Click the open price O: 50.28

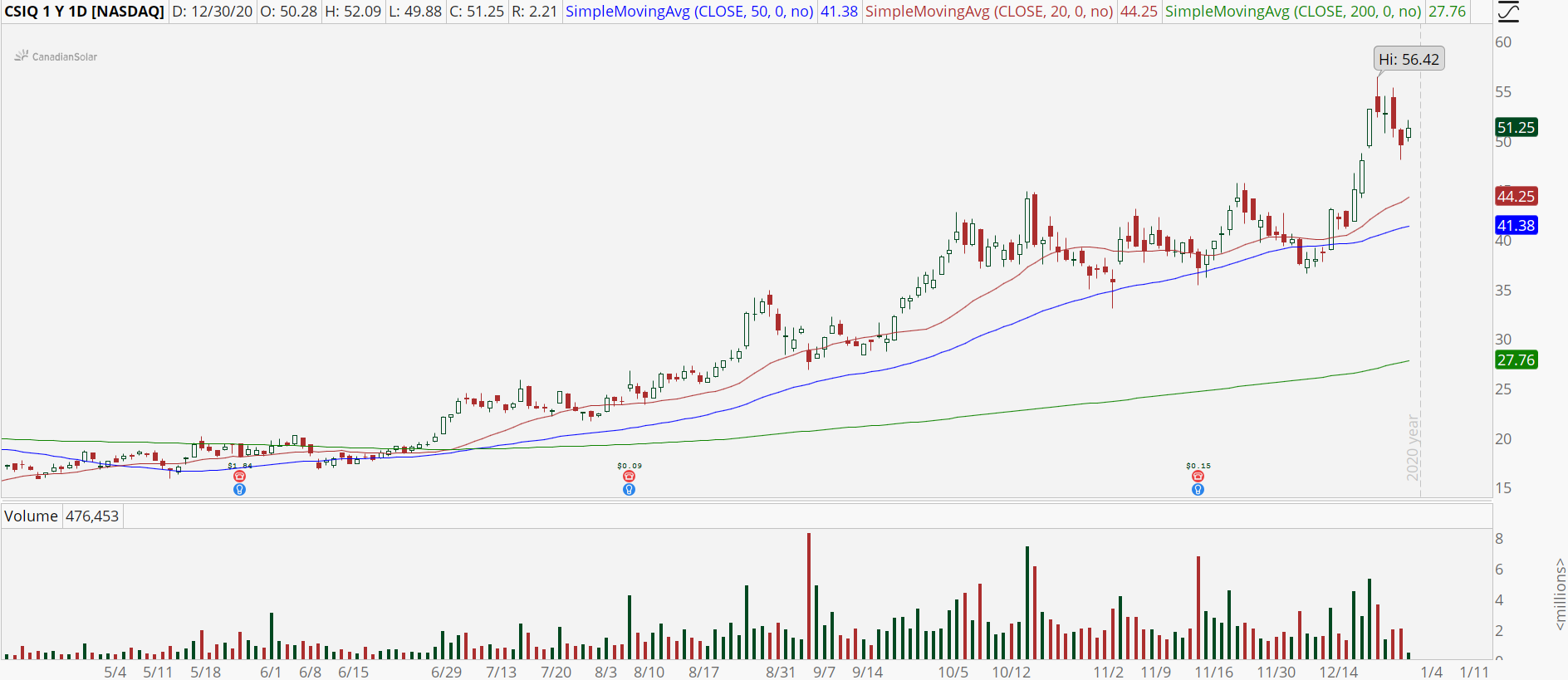pyautogui.click(x=288, y=12)
